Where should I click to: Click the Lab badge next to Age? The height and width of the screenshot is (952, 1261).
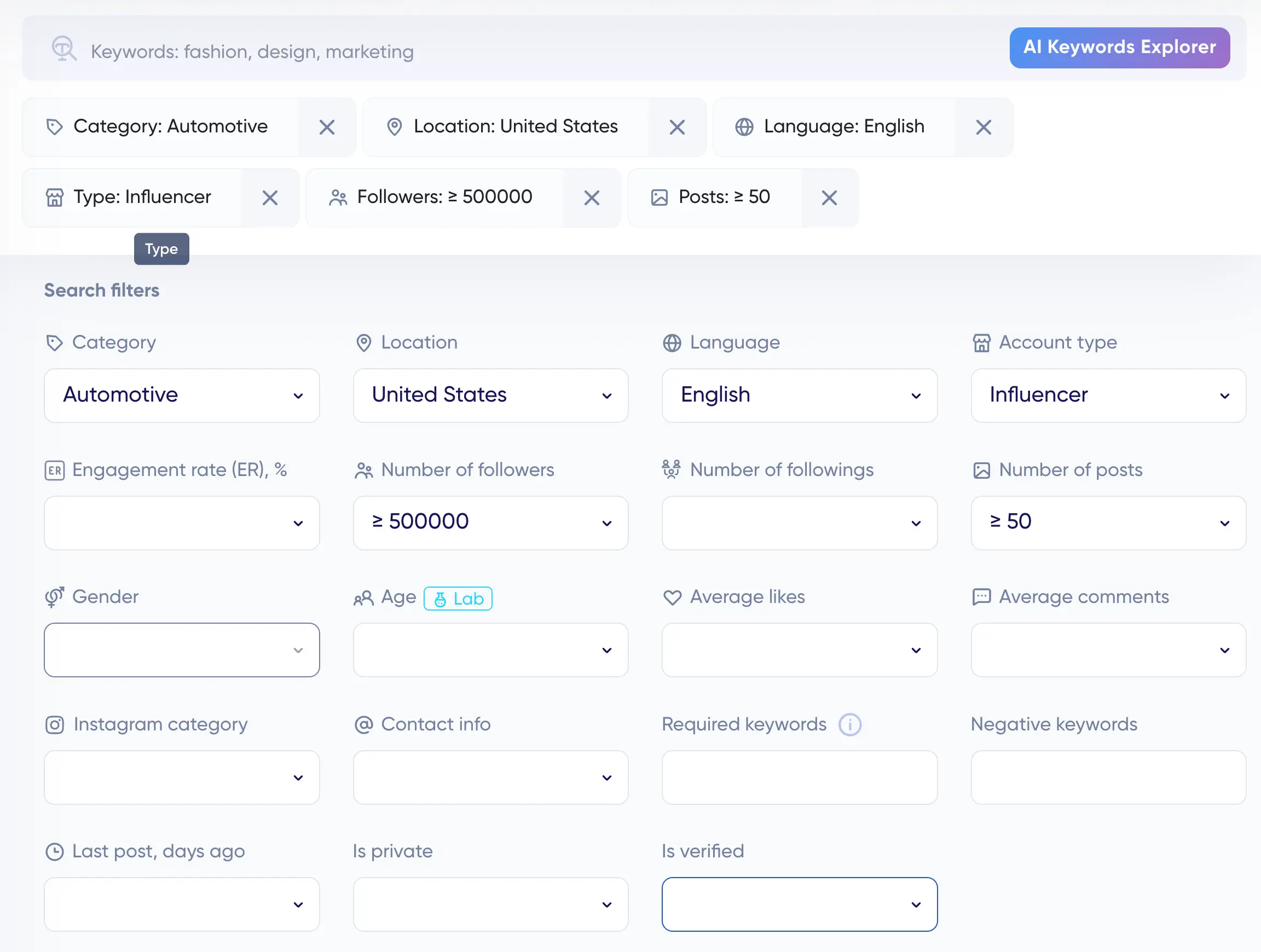pyautogui.click(x=458, y=599)
